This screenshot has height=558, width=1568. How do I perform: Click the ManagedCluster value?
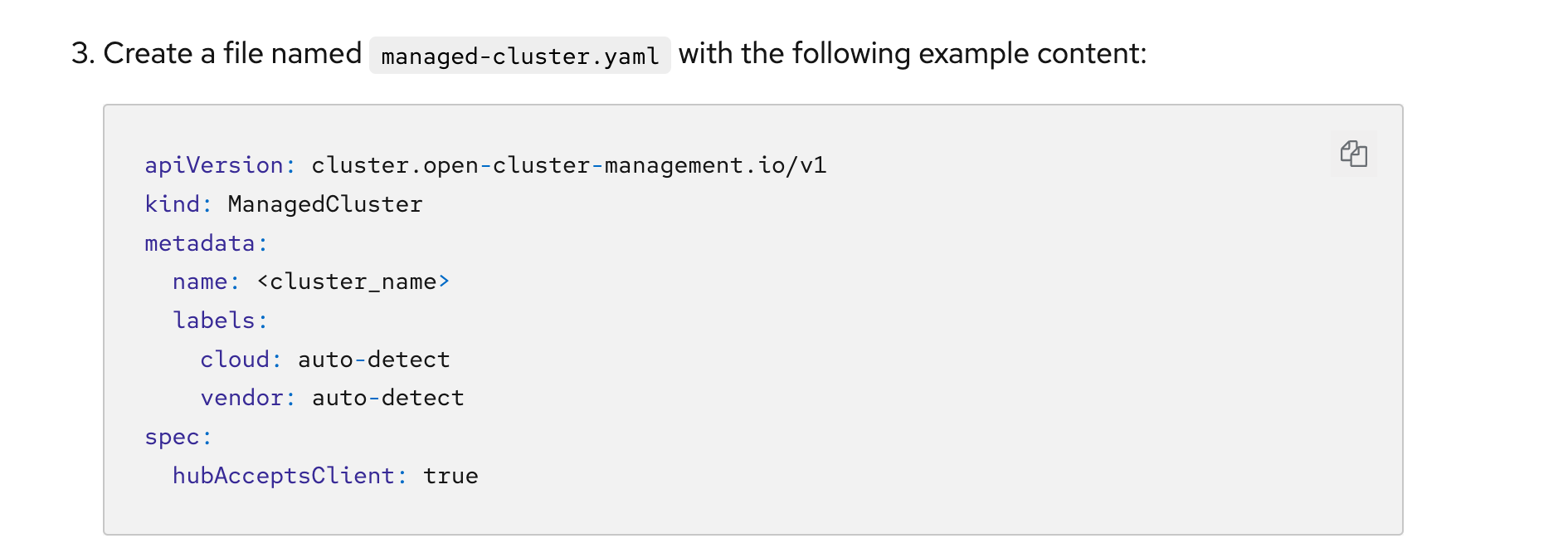click(x=324, y=204)
